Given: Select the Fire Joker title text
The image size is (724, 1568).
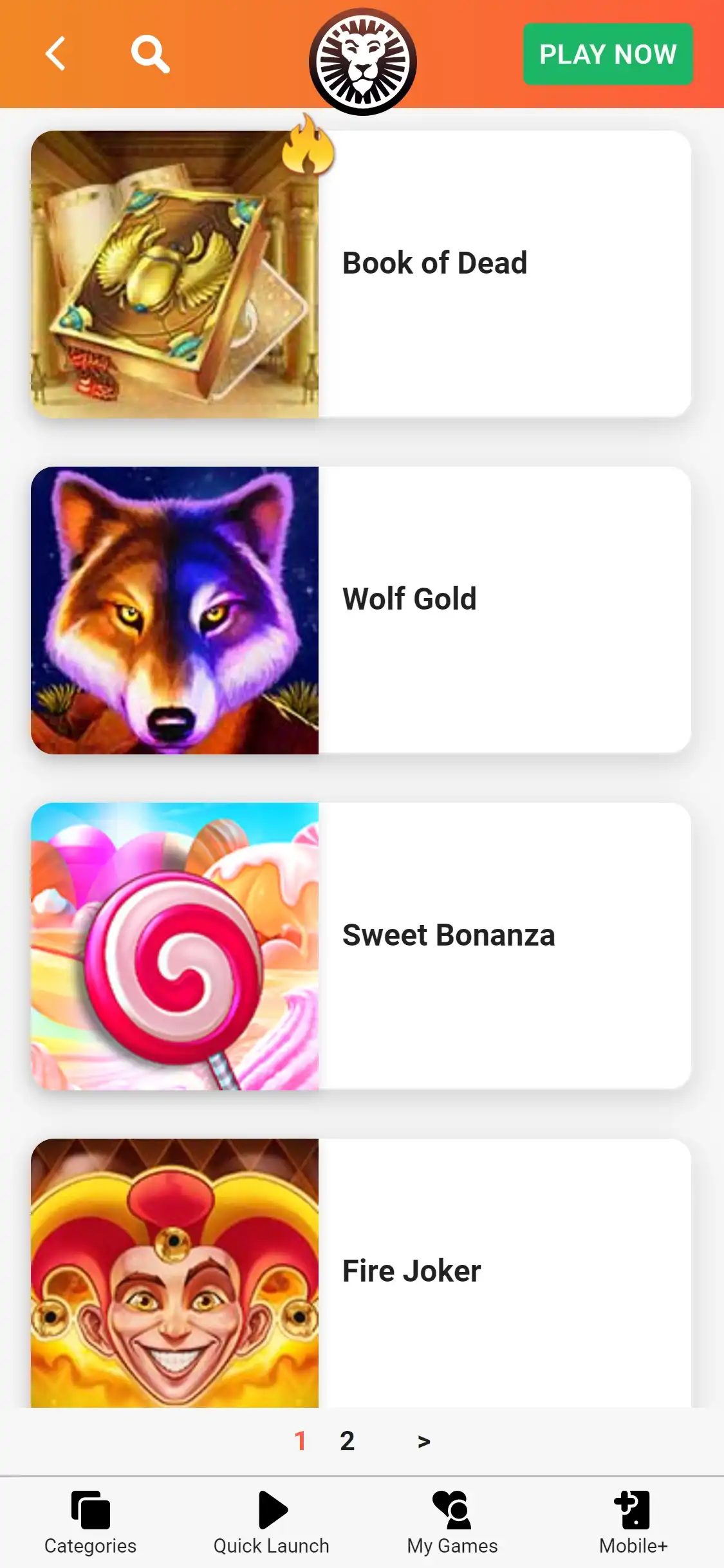Looking at the screenshot, I should coord(411,1271).
